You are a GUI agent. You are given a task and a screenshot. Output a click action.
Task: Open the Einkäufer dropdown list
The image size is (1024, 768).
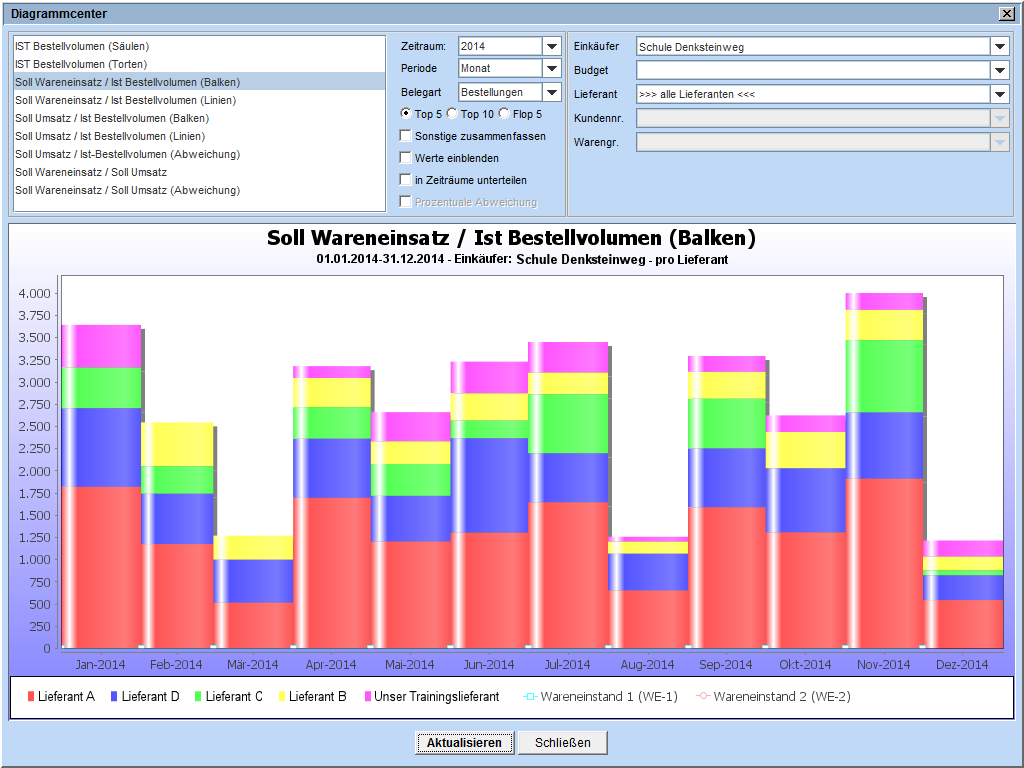(999, 46)
